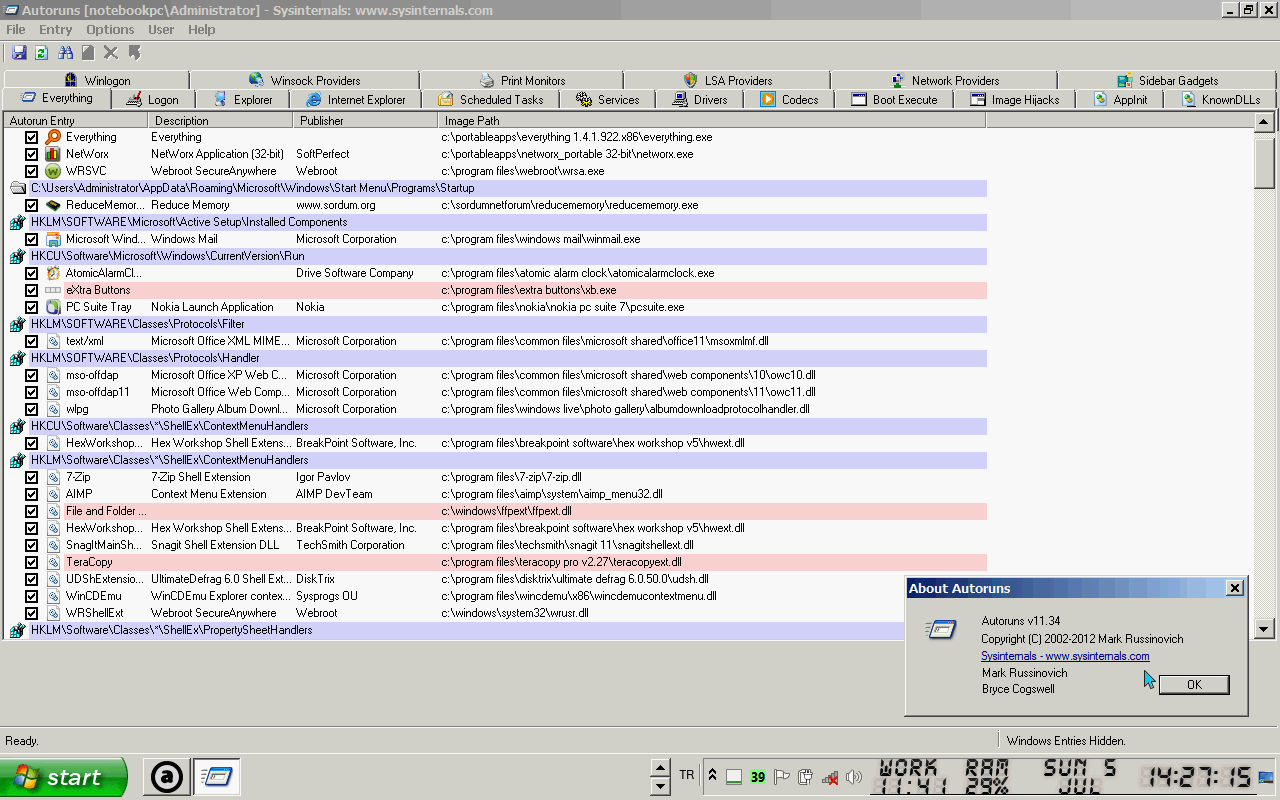This screenshot has height=800, width=1280.
Task: Switch to the Winlogon tab
Action: [x=96, y=80]
